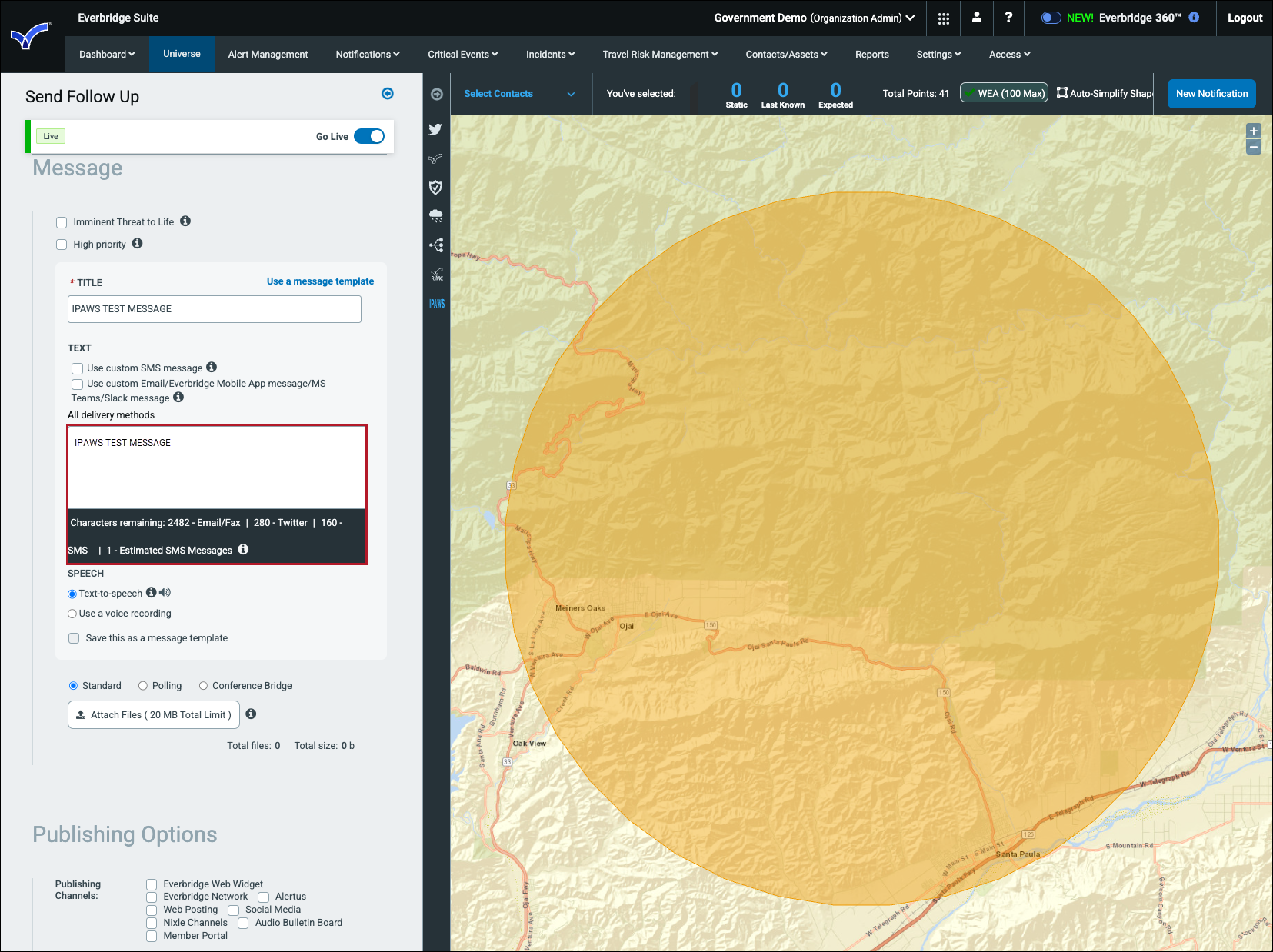Select the Conference Bridge radio button

coord(203,686)
